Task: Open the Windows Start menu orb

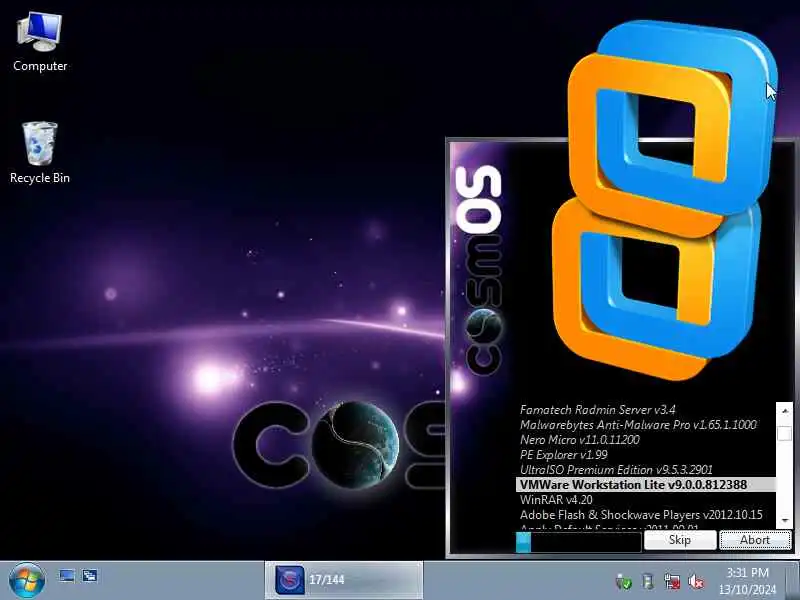Action: click(x=27, y=580)
